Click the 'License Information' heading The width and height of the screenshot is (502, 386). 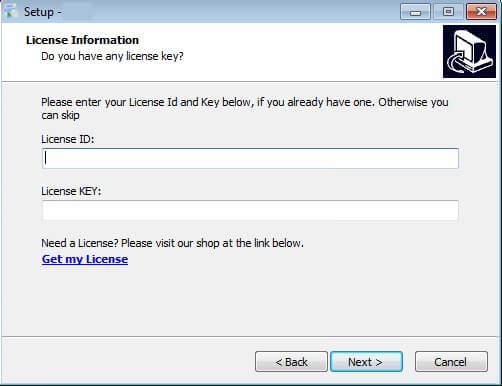[x=82, y=40]
